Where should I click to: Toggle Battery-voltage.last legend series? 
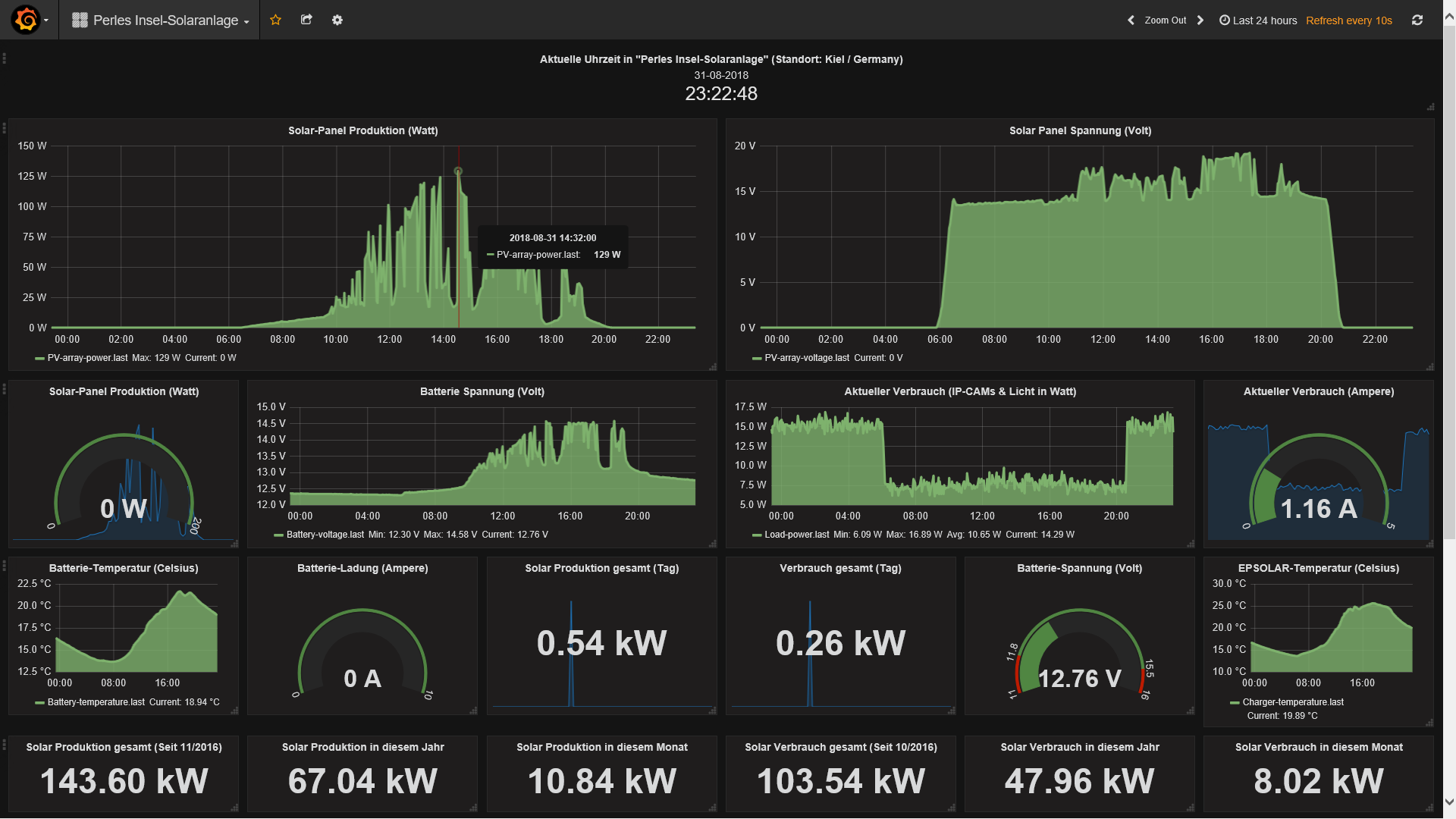click(x=325, y=535)
